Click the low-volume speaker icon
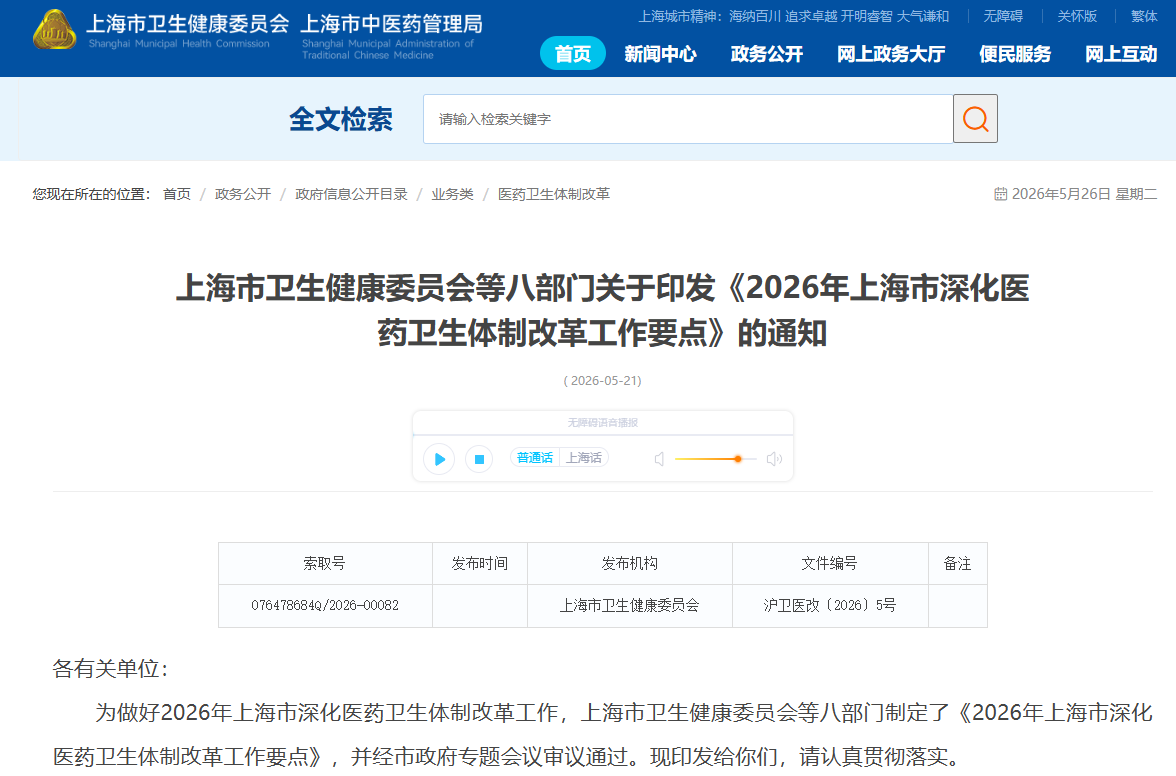The height and width of the screenshot is (776, 1176). coord(659,459)
